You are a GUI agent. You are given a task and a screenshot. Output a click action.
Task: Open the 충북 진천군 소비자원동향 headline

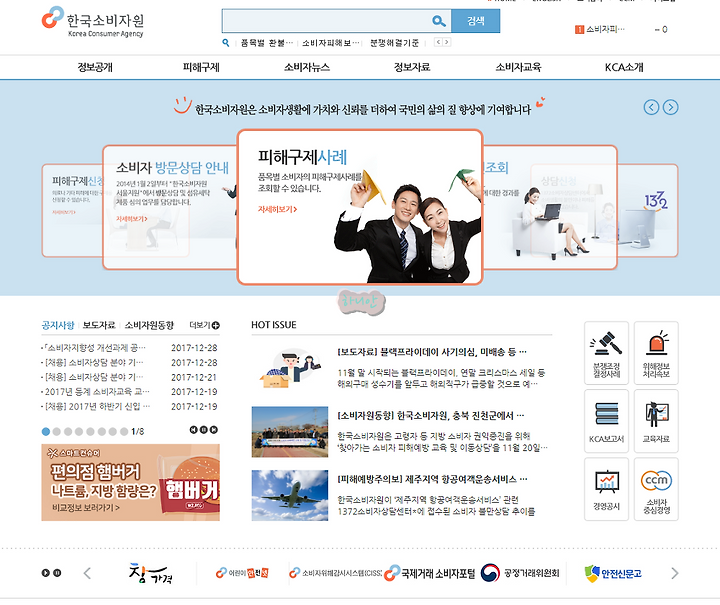(x=431, y=416)
